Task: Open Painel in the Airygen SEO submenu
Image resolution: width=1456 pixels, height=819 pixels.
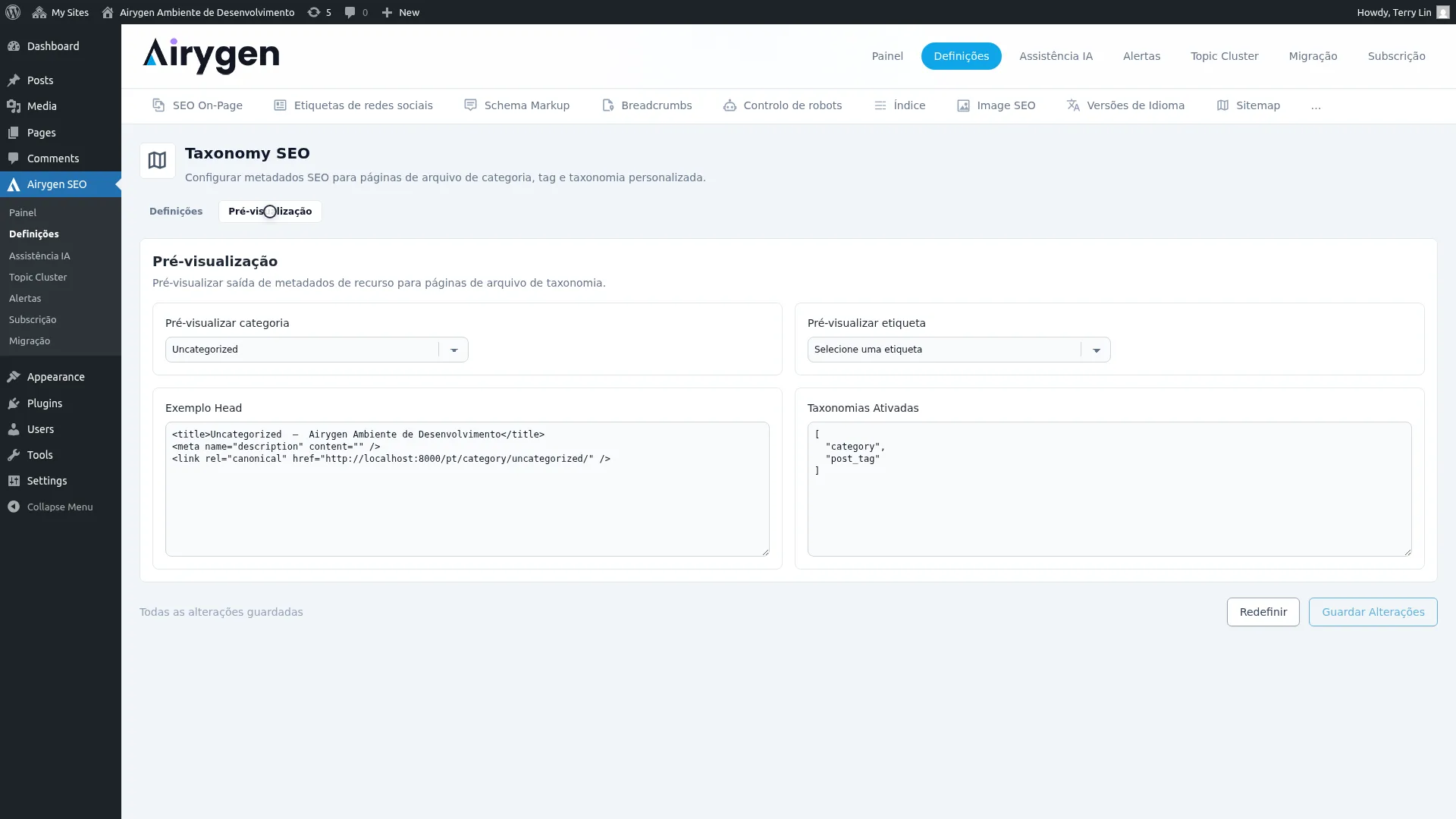Action: [23, 213]
